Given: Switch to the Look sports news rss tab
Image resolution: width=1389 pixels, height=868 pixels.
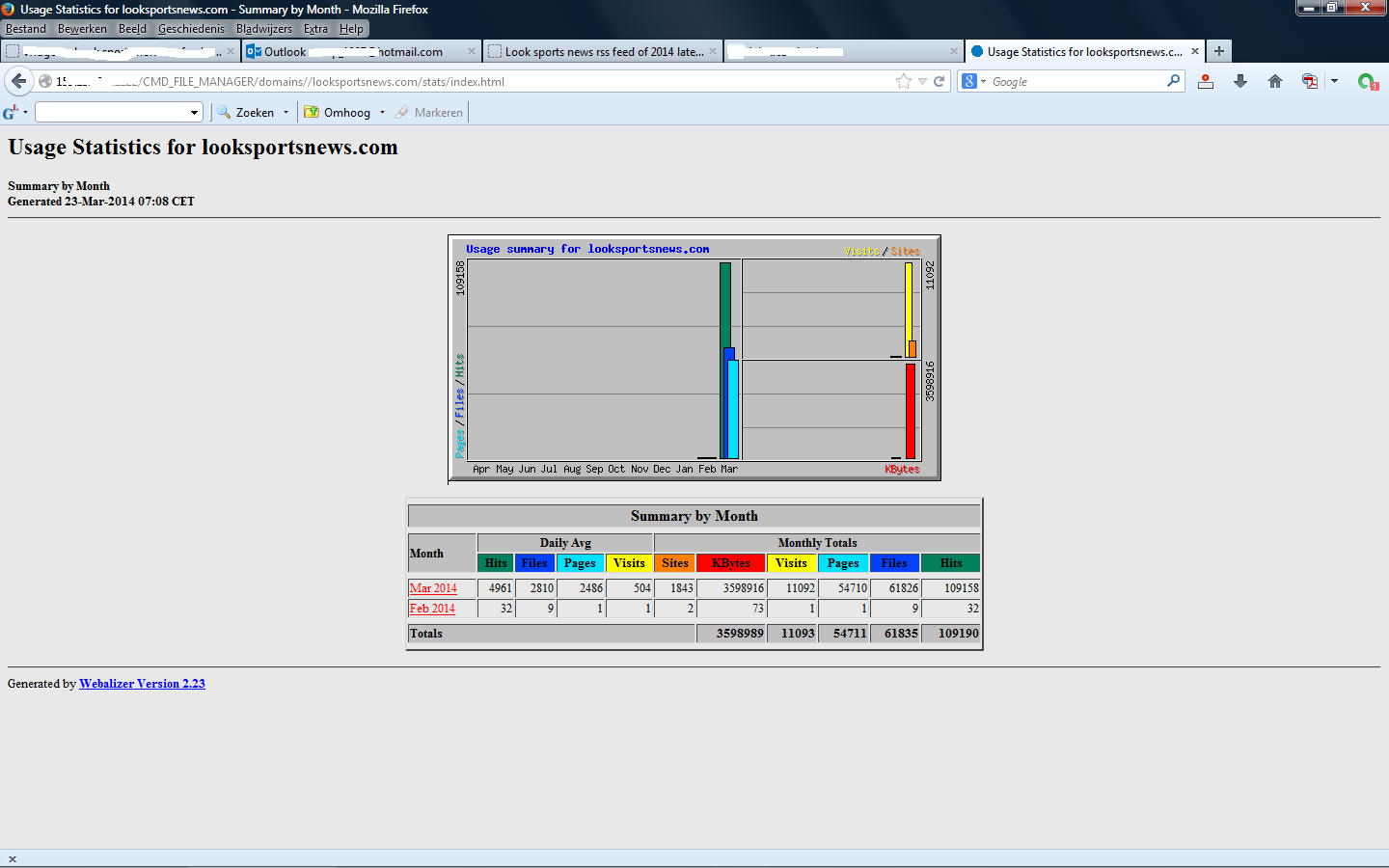Looking at the screenshot, I should (x=602, y=51).
